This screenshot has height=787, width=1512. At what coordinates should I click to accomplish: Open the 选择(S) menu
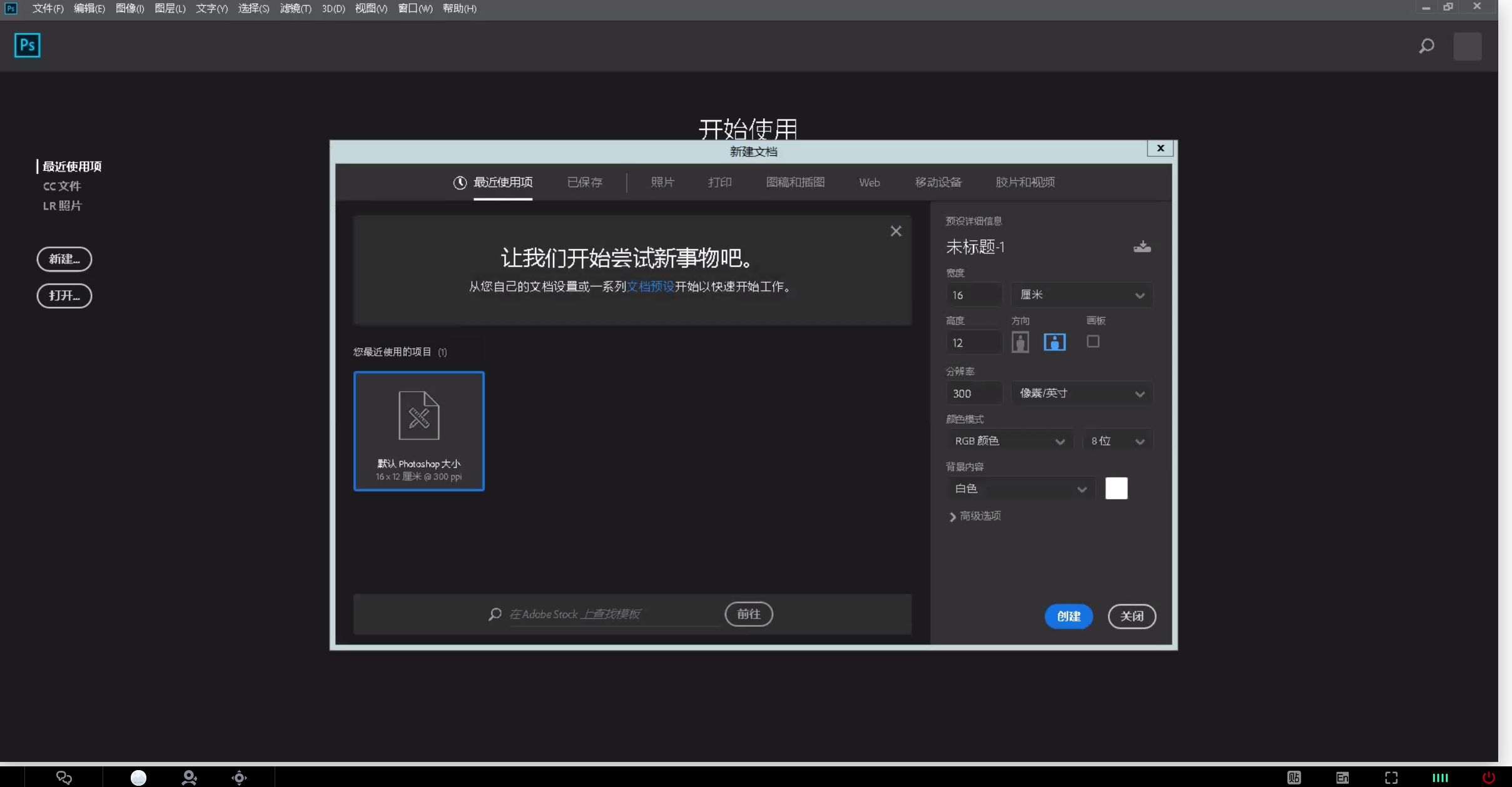tap(253, 8)
